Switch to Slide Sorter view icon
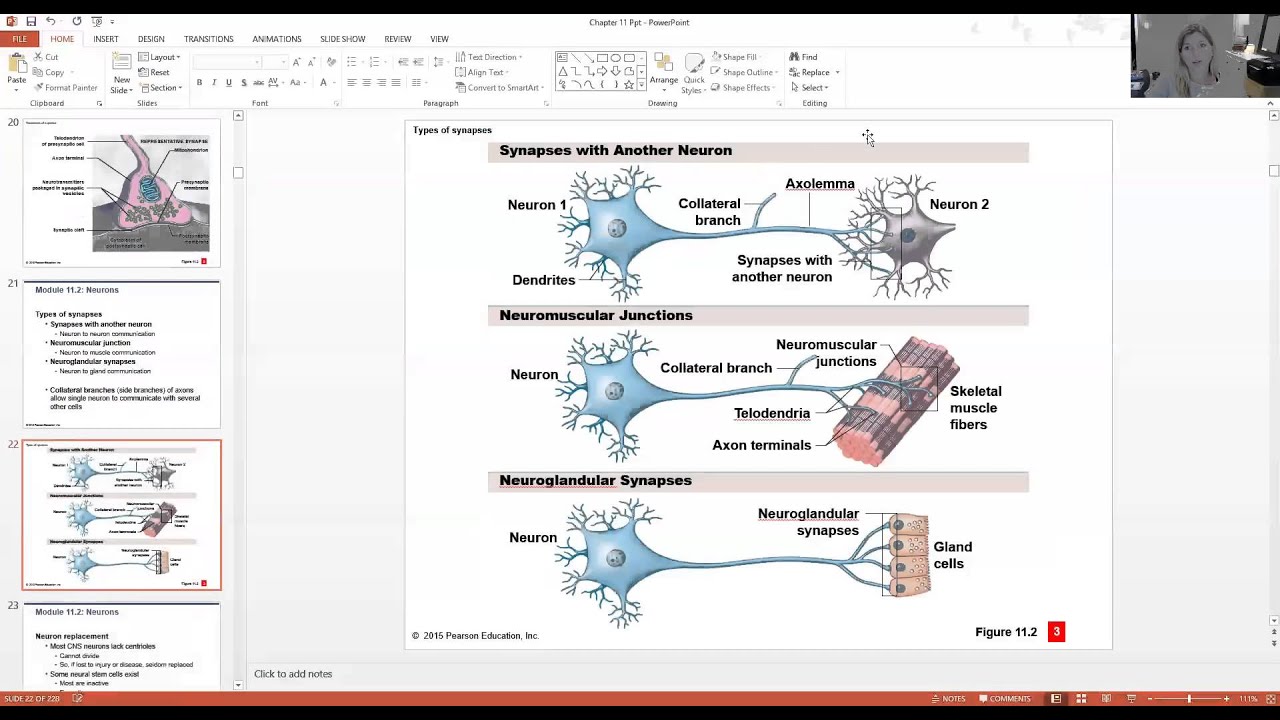1280x720 pixels. coord(1081,698)
